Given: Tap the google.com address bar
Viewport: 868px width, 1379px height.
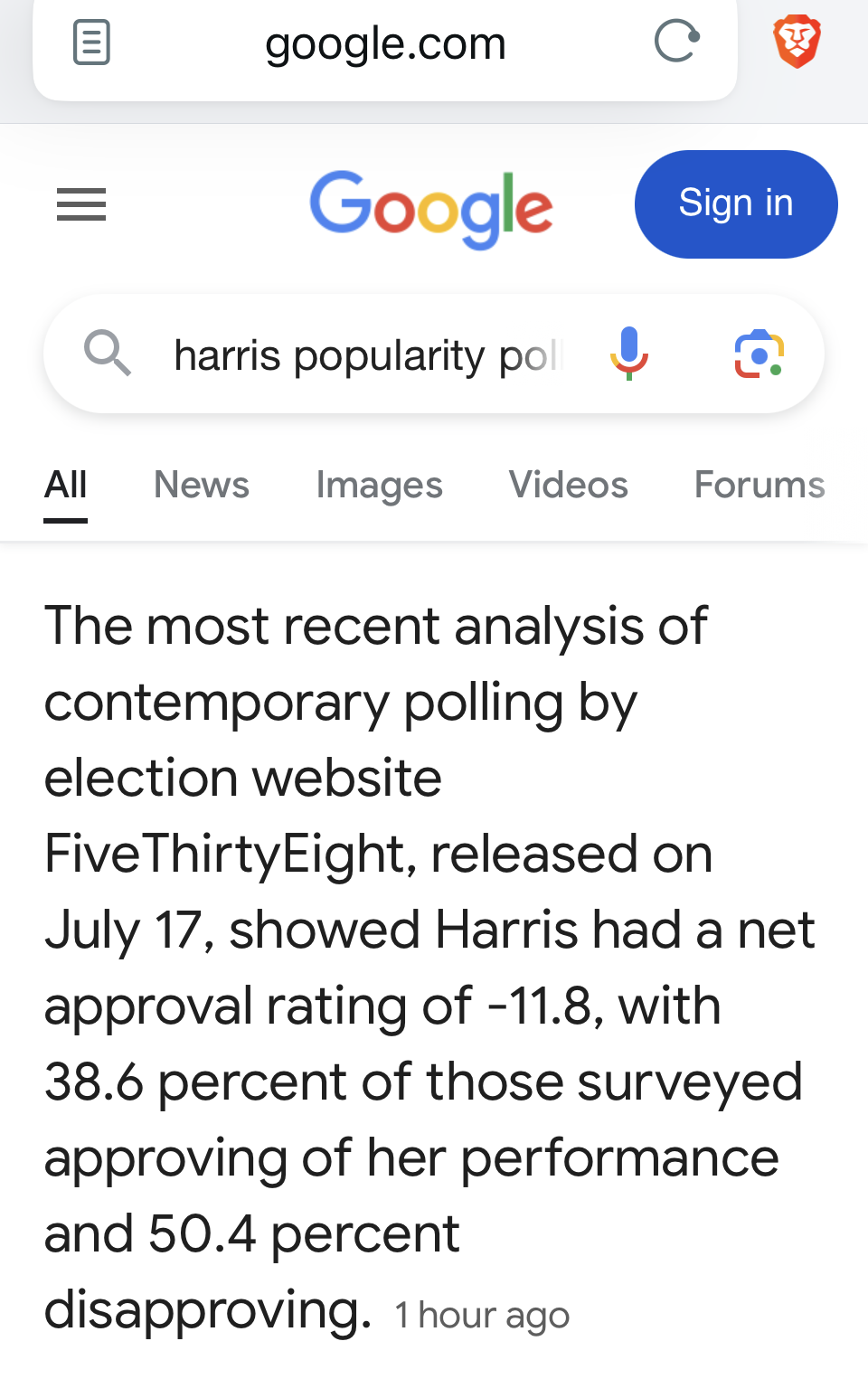Looking at the screenshot, I should coord(385,43).
